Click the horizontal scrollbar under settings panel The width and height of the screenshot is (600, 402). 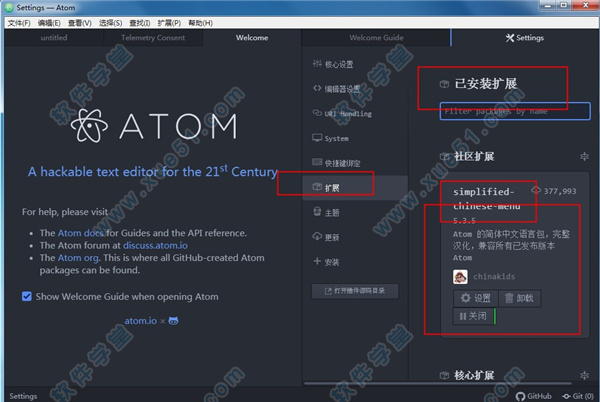click(438, 382)
